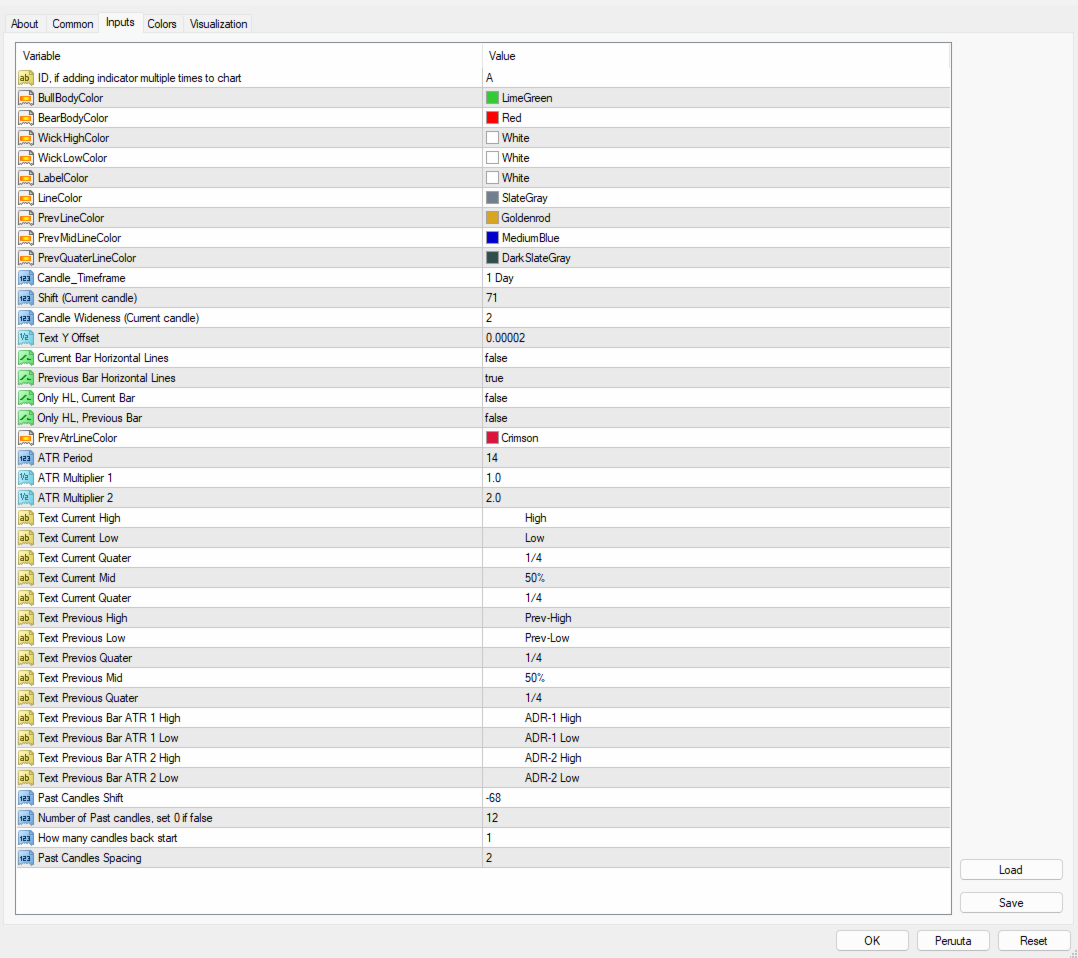This screenshot has width=1078, height=958.
Task: Click the string icon beside Text Current High
Action: pos(25,518)
